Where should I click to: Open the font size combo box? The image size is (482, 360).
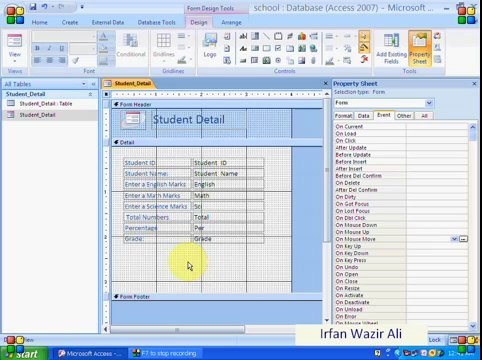83,49
